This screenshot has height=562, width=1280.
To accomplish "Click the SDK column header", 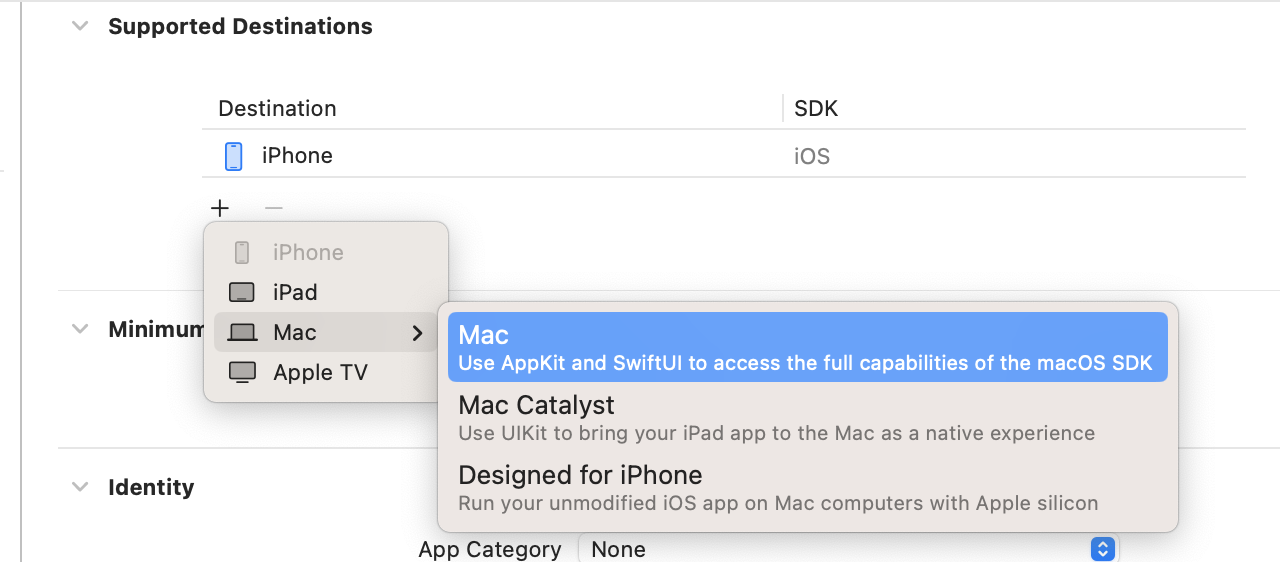I will [x=816, y=108].
